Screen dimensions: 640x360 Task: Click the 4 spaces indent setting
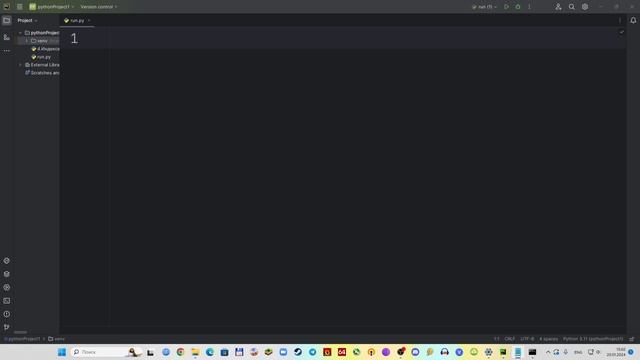549,339
